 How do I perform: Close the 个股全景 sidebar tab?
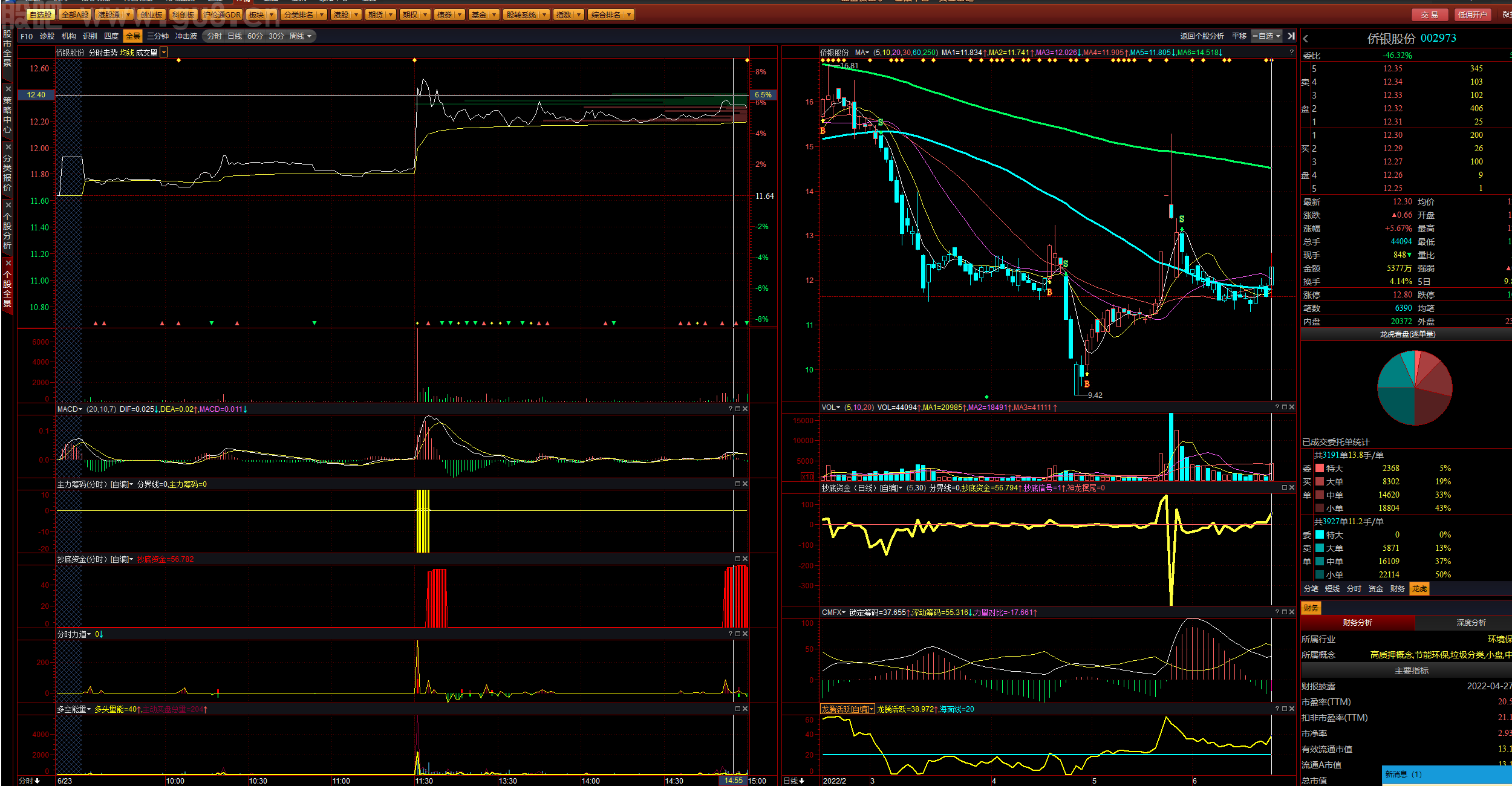(8, 263)
